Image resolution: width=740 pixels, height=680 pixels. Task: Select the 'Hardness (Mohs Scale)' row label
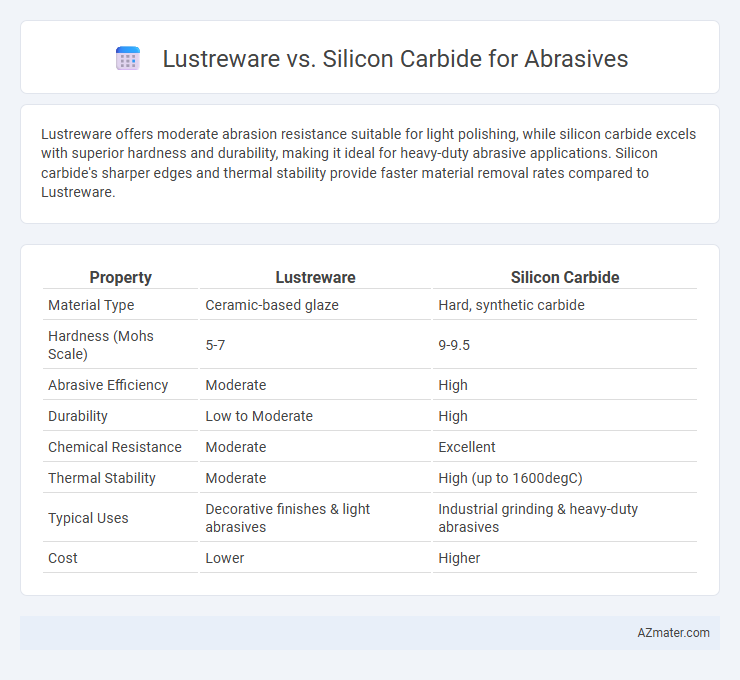101,345
